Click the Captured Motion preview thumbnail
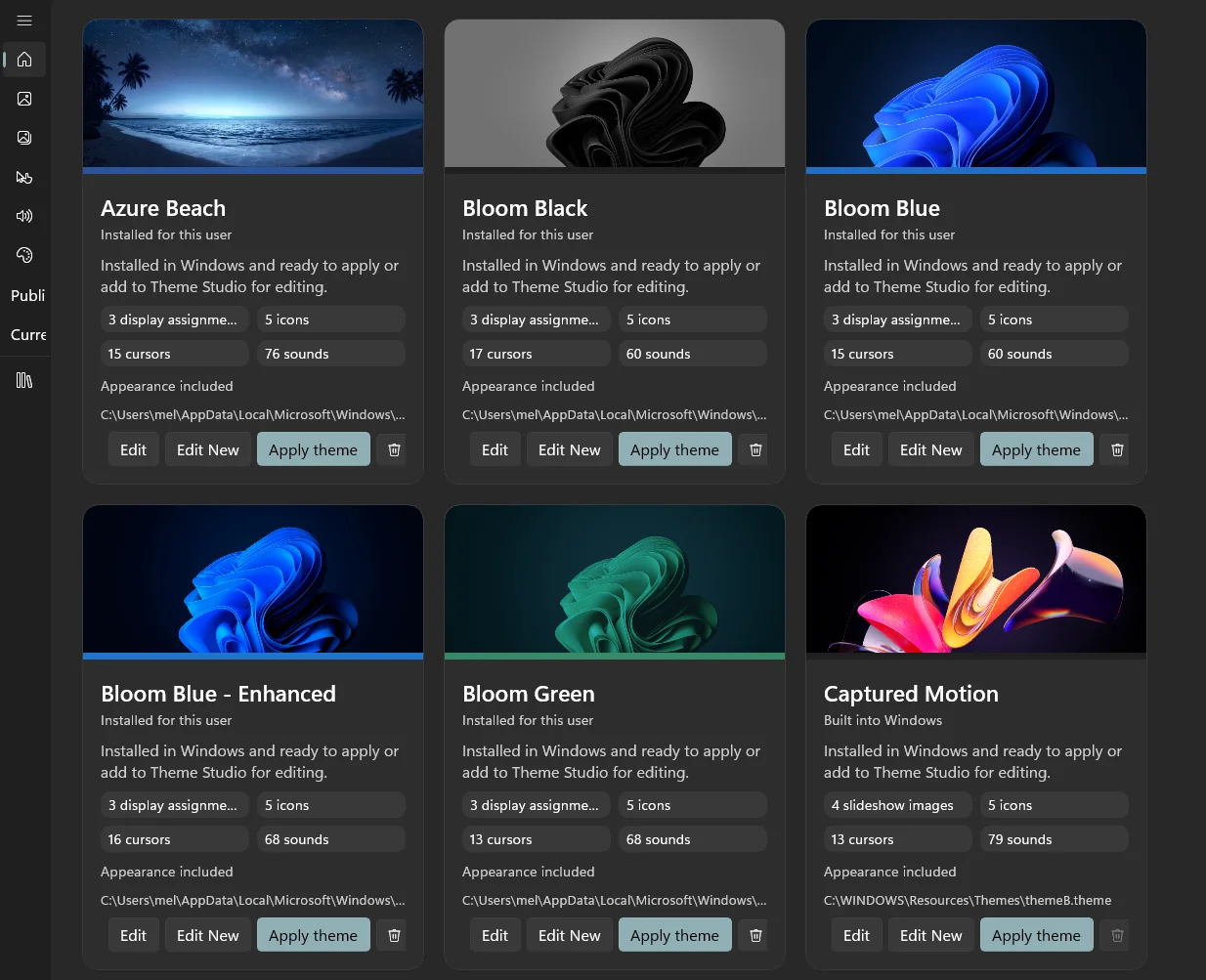 coord(976,579)
